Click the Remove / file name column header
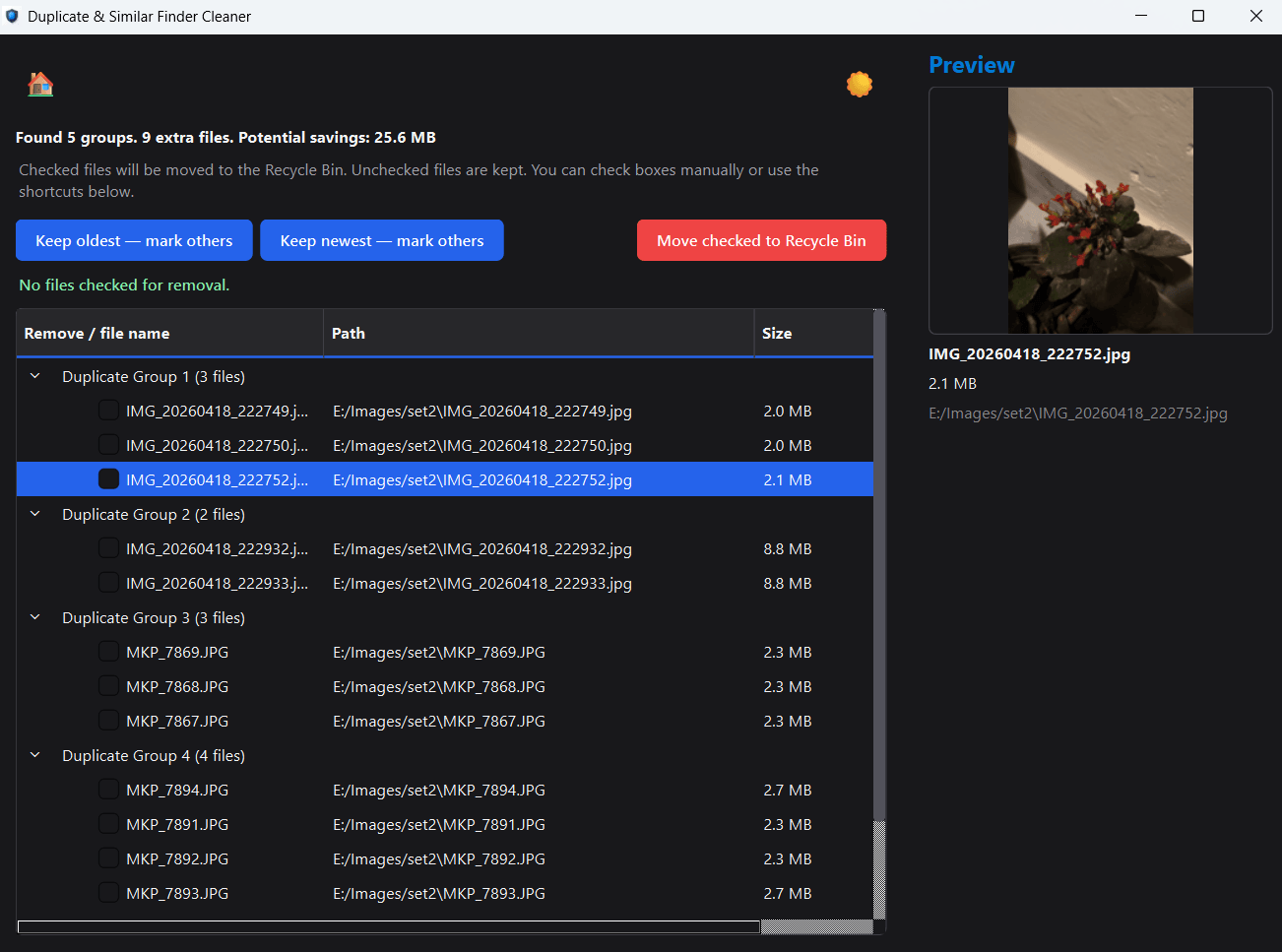The width and height of the screenshot is (1282, 952). click(170, 333)
